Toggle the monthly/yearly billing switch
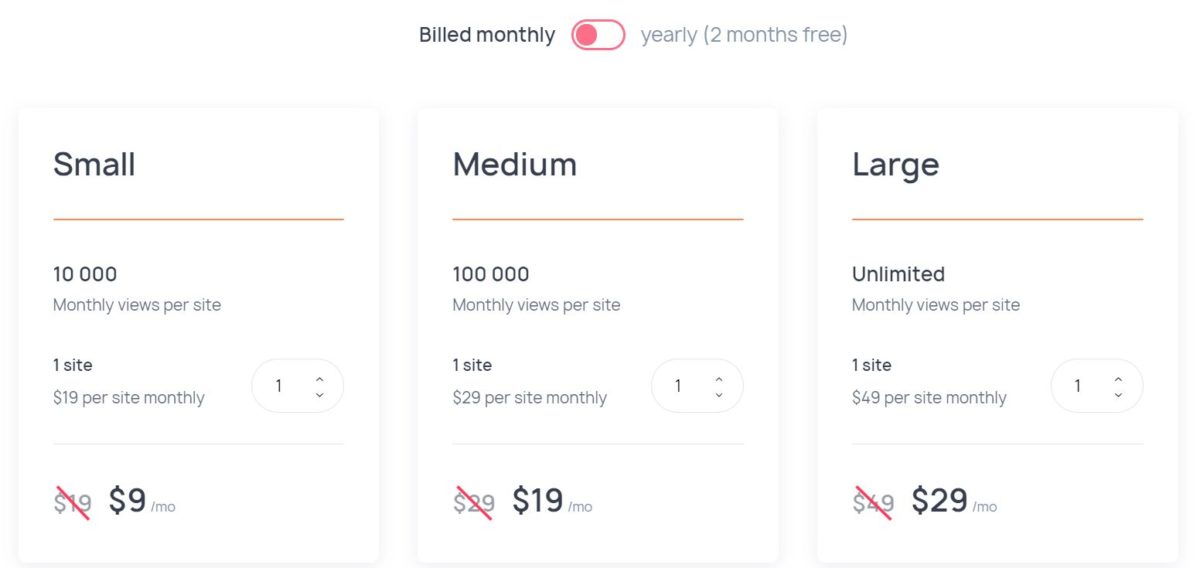1200x568 pixels. [x=598, y=35]
